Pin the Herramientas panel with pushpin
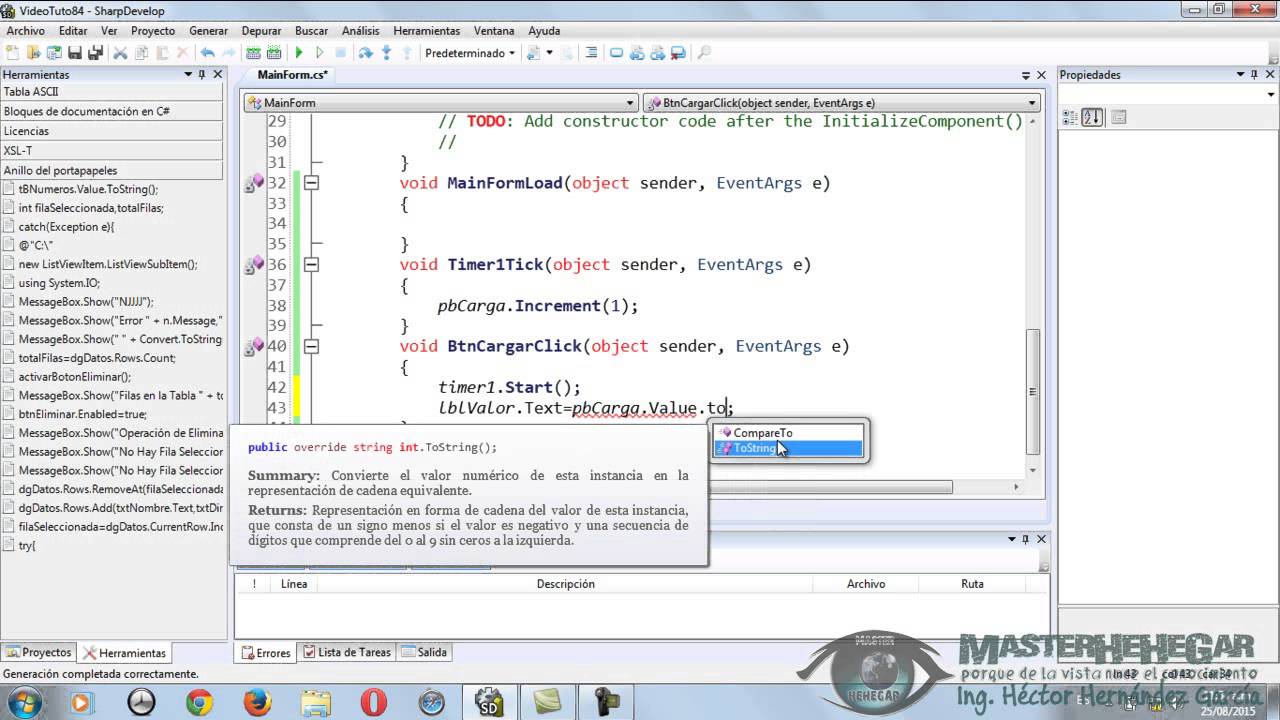The width and height of the screenshot is (1280, 720). pos(202,74)
